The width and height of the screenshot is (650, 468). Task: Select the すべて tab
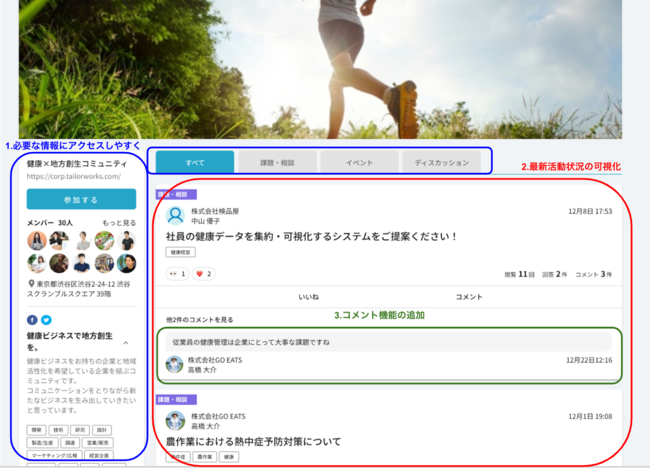[195, 161]
